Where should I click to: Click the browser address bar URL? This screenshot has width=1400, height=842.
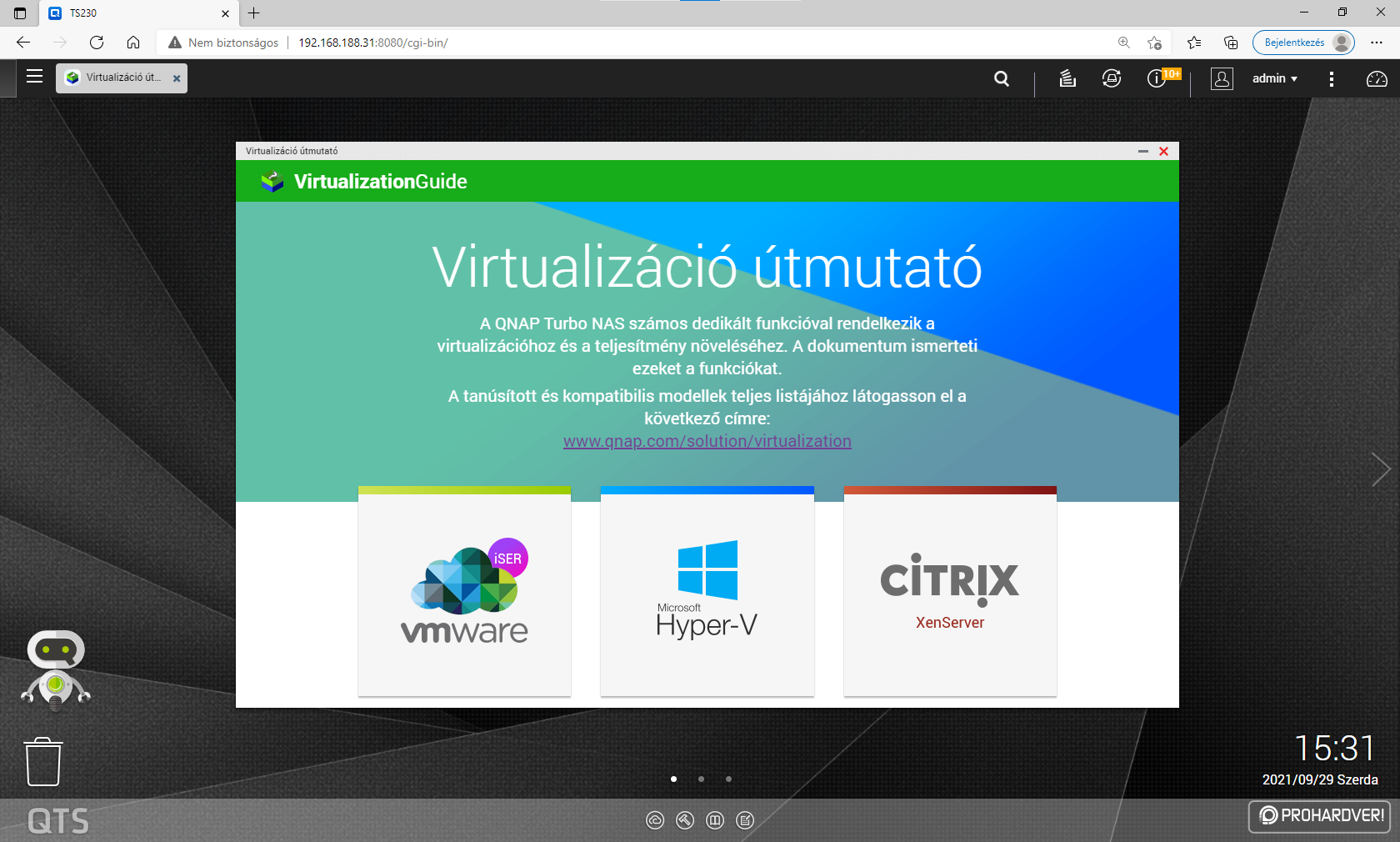pos(373,43)
